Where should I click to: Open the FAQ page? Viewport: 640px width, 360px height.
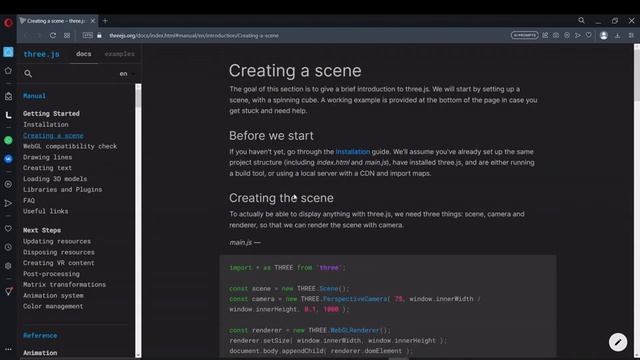[29, 200]
